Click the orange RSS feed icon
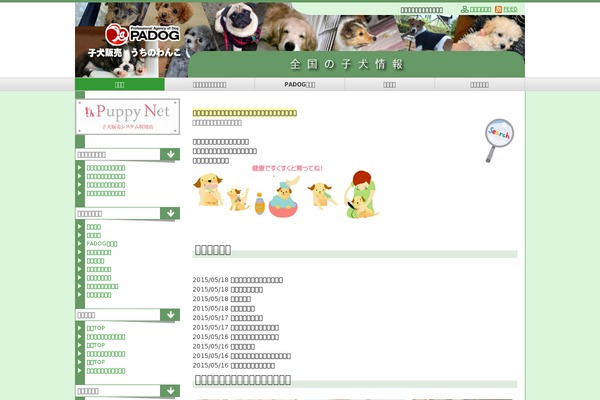 (498, 10)
